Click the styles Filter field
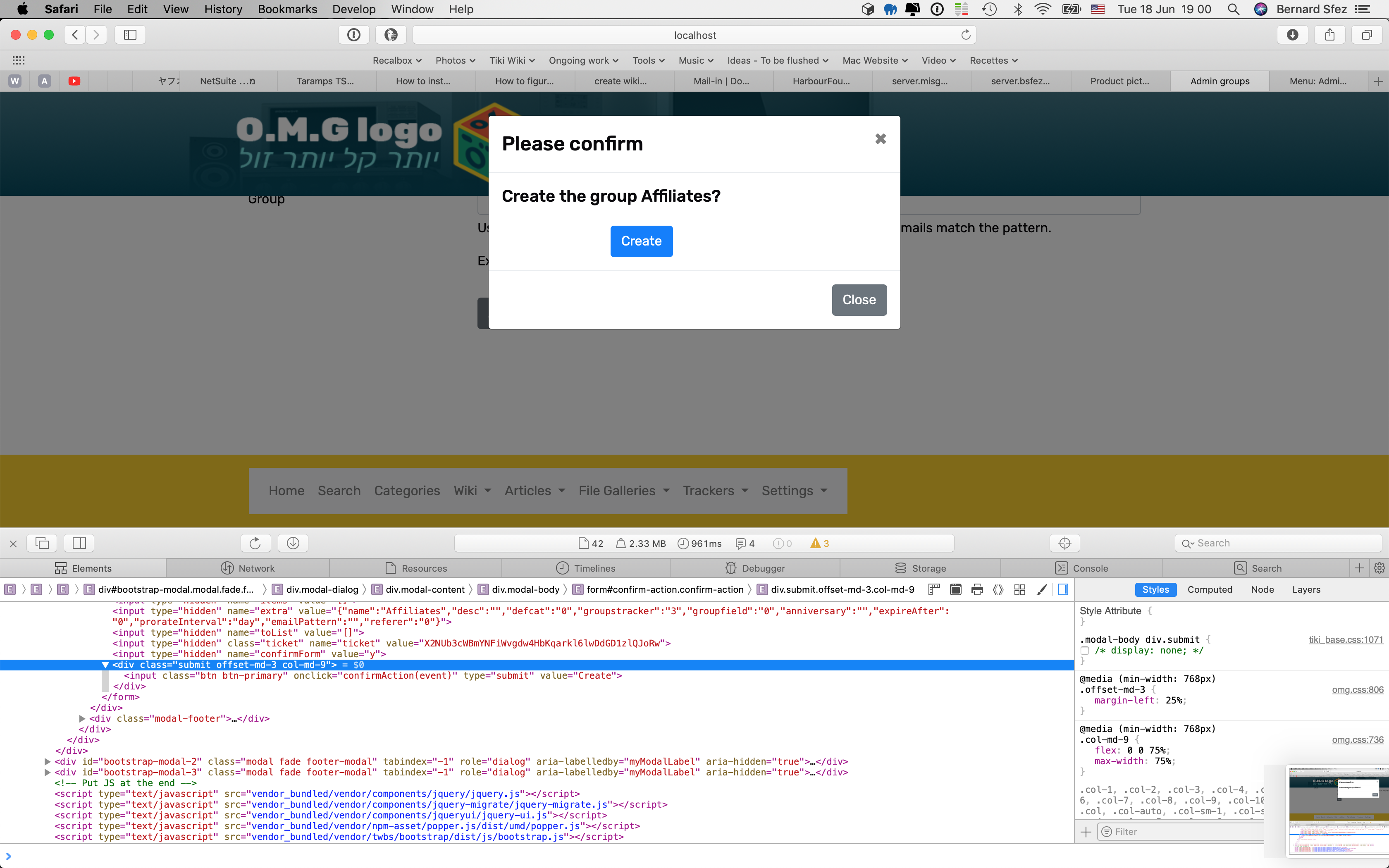 (x=1181, y=832)
